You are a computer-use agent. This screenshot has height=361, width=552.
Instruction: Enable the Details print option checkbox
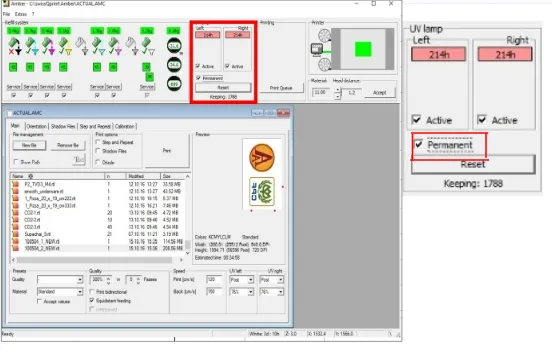pyautogui.click(x=98, y=162)
